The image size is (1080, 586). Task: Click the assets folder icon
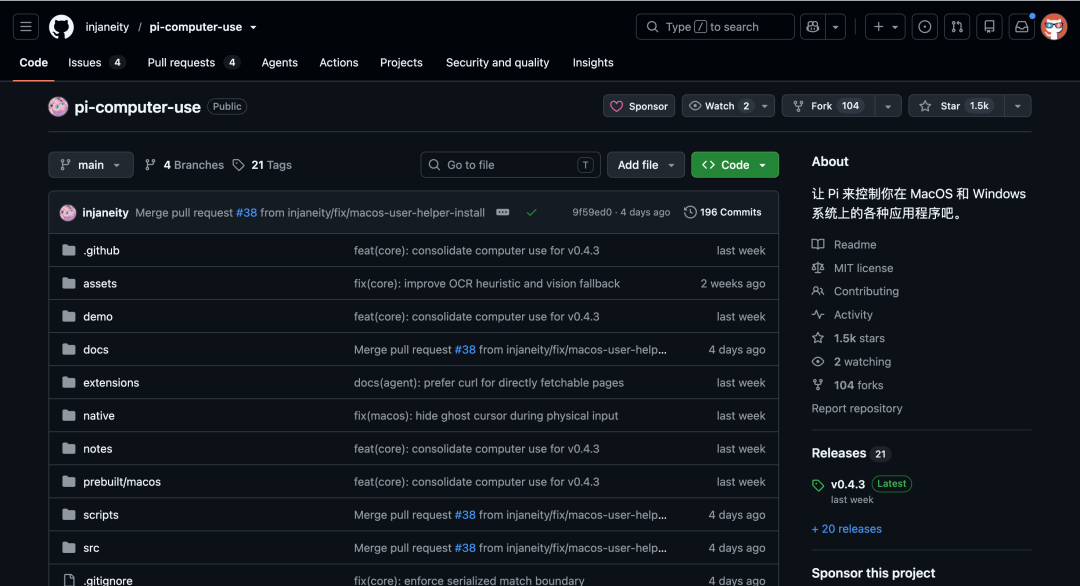click(69, 283)
